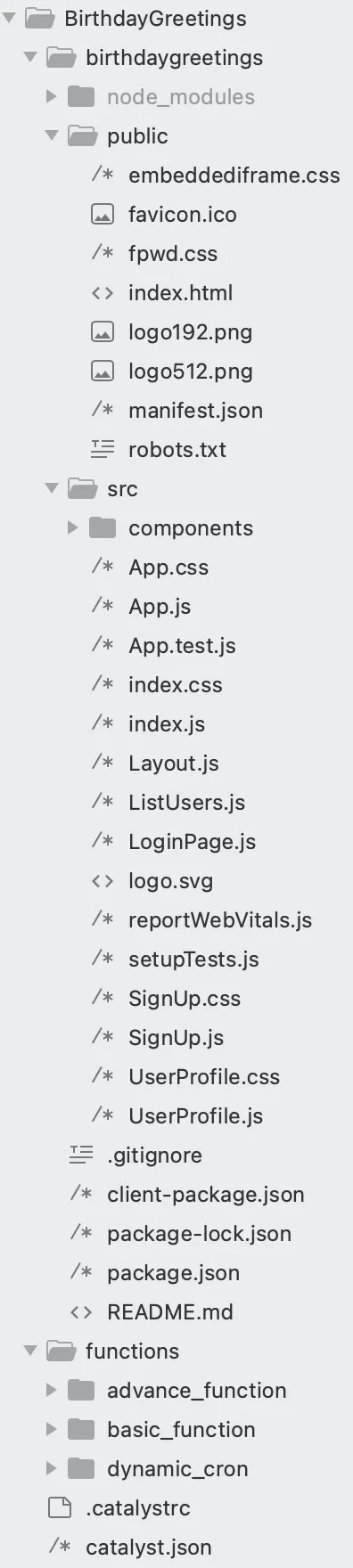Screen dimensions: 353x1568
Task: Collapse the functions folder triangle
Action: [30, 1352]
